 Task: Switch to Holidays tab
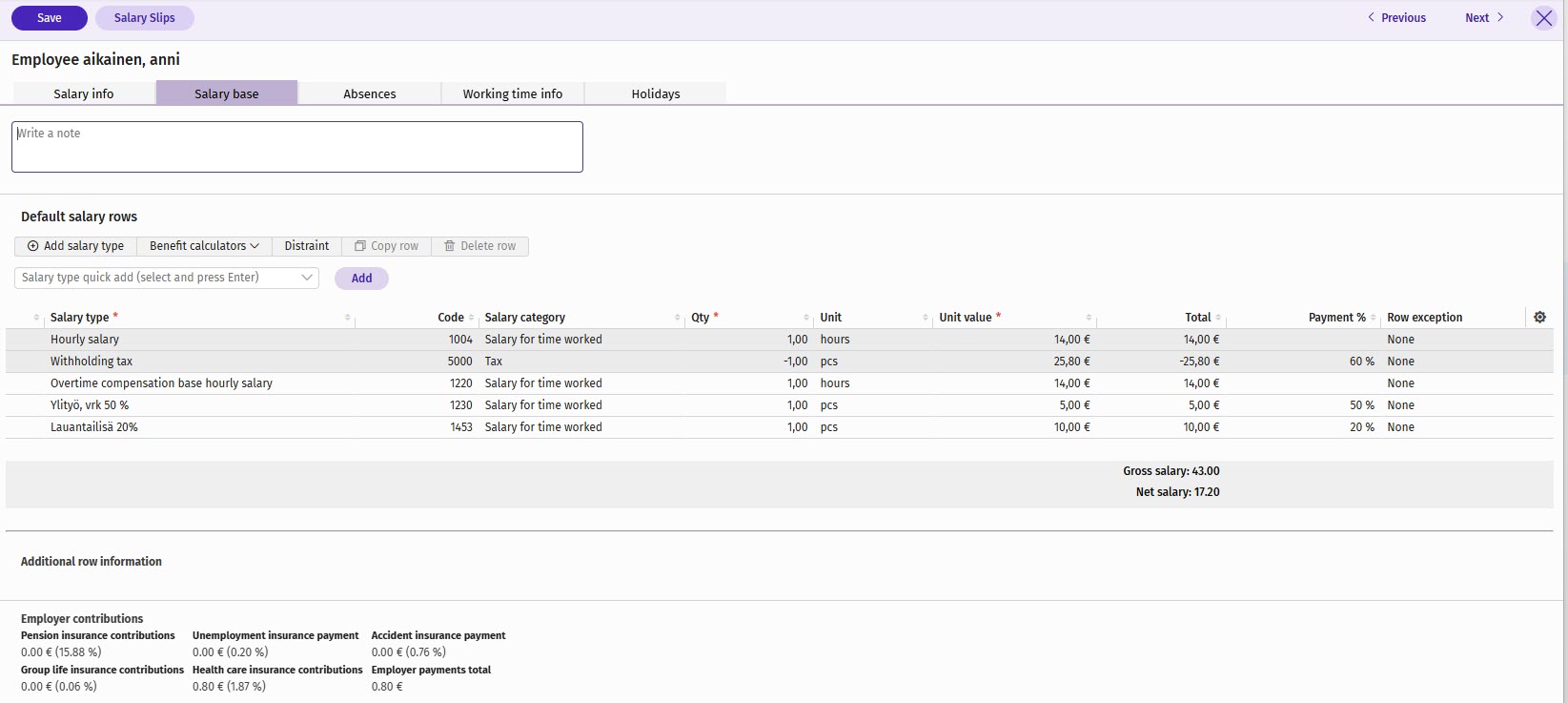(x=656, y=93)
